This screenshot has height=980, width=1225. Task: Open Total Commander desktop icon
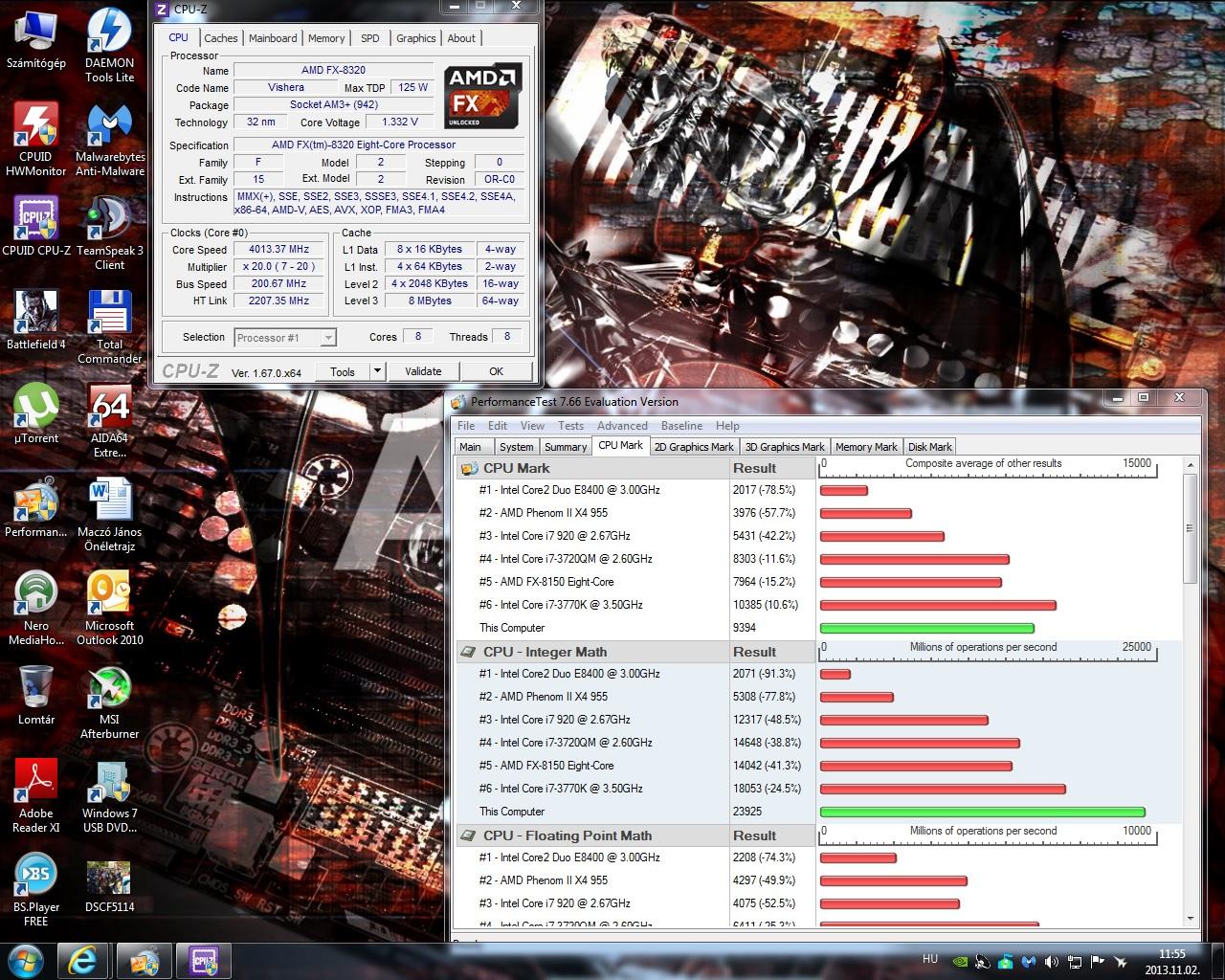click(x=110, y=327)
